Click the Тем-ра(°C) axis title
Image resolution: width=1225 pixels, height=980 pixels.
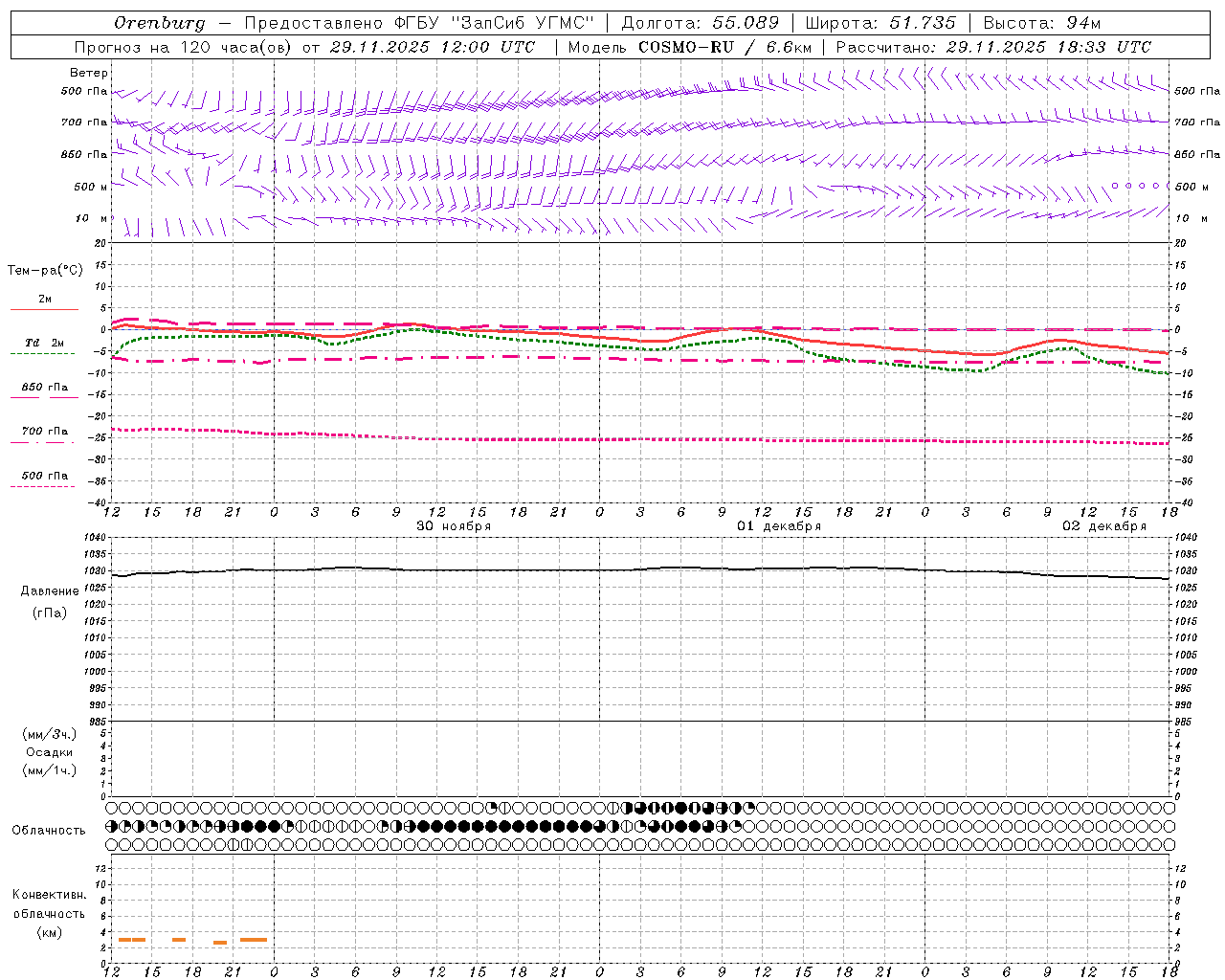(45, 270)
